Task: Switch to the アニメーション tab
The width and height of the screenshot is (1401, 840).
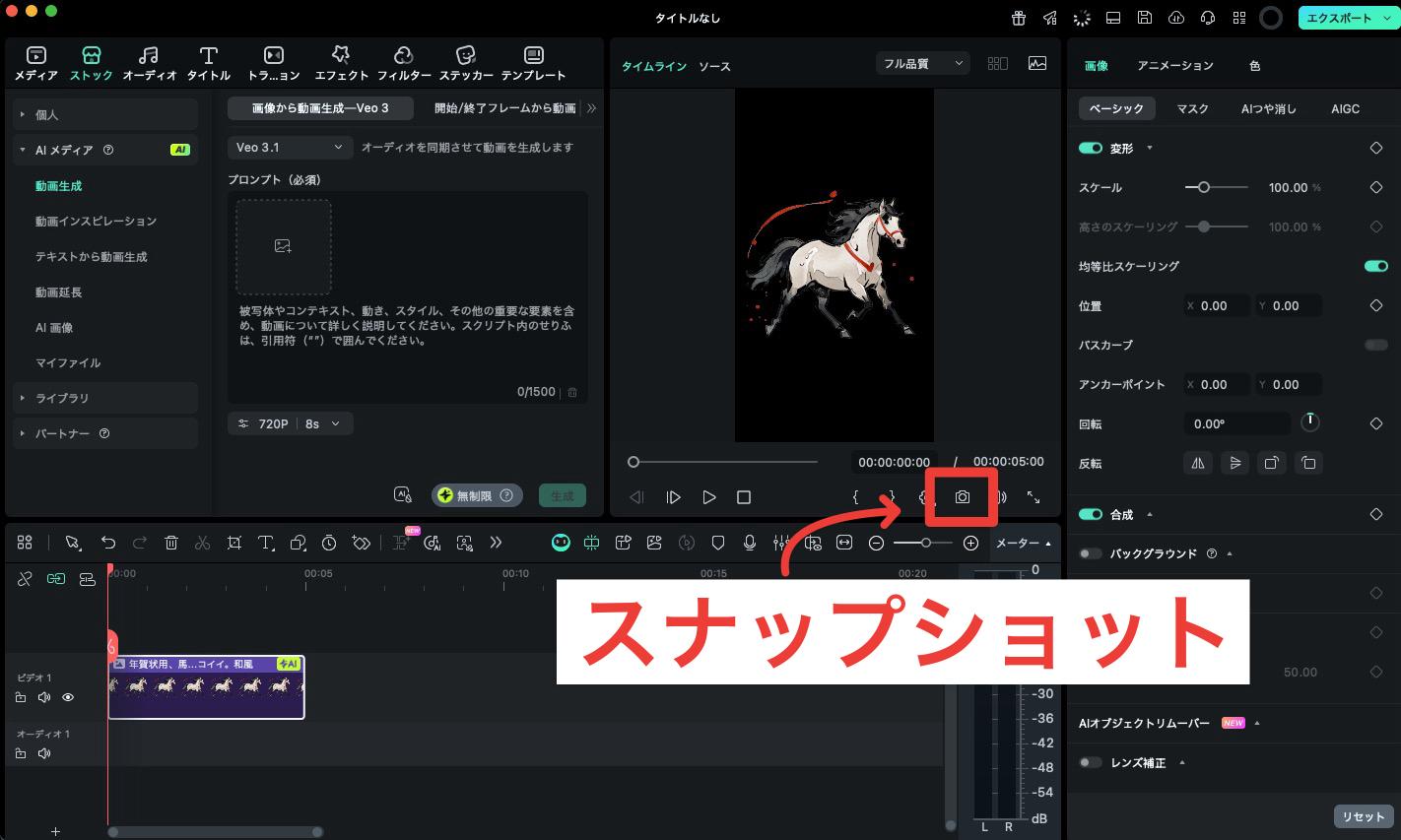Action: [x=1176, y=66]
